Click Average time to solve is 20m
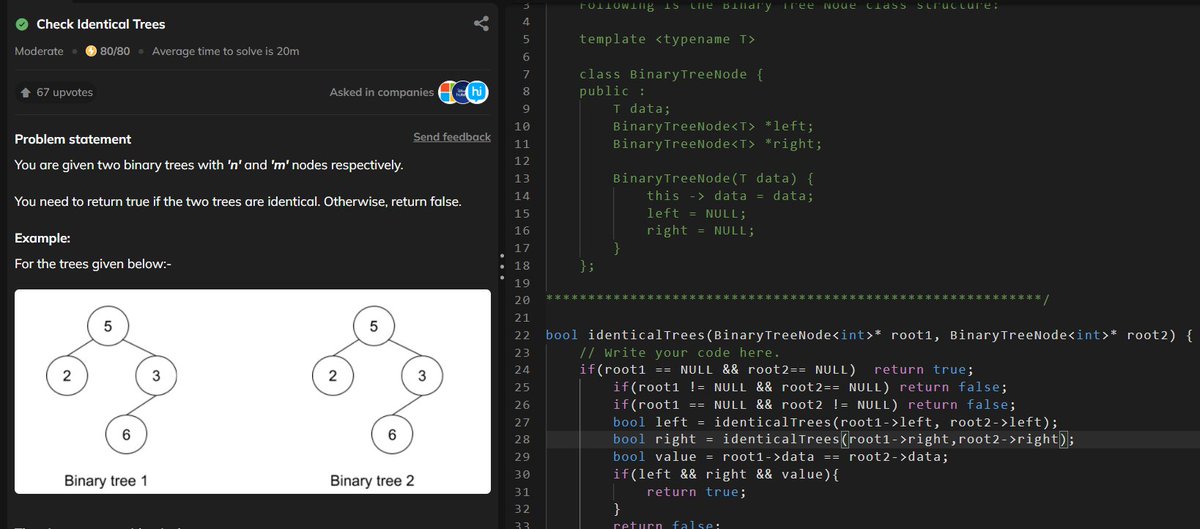Viewport: 1200px width, 529px height. coord(225,51)
